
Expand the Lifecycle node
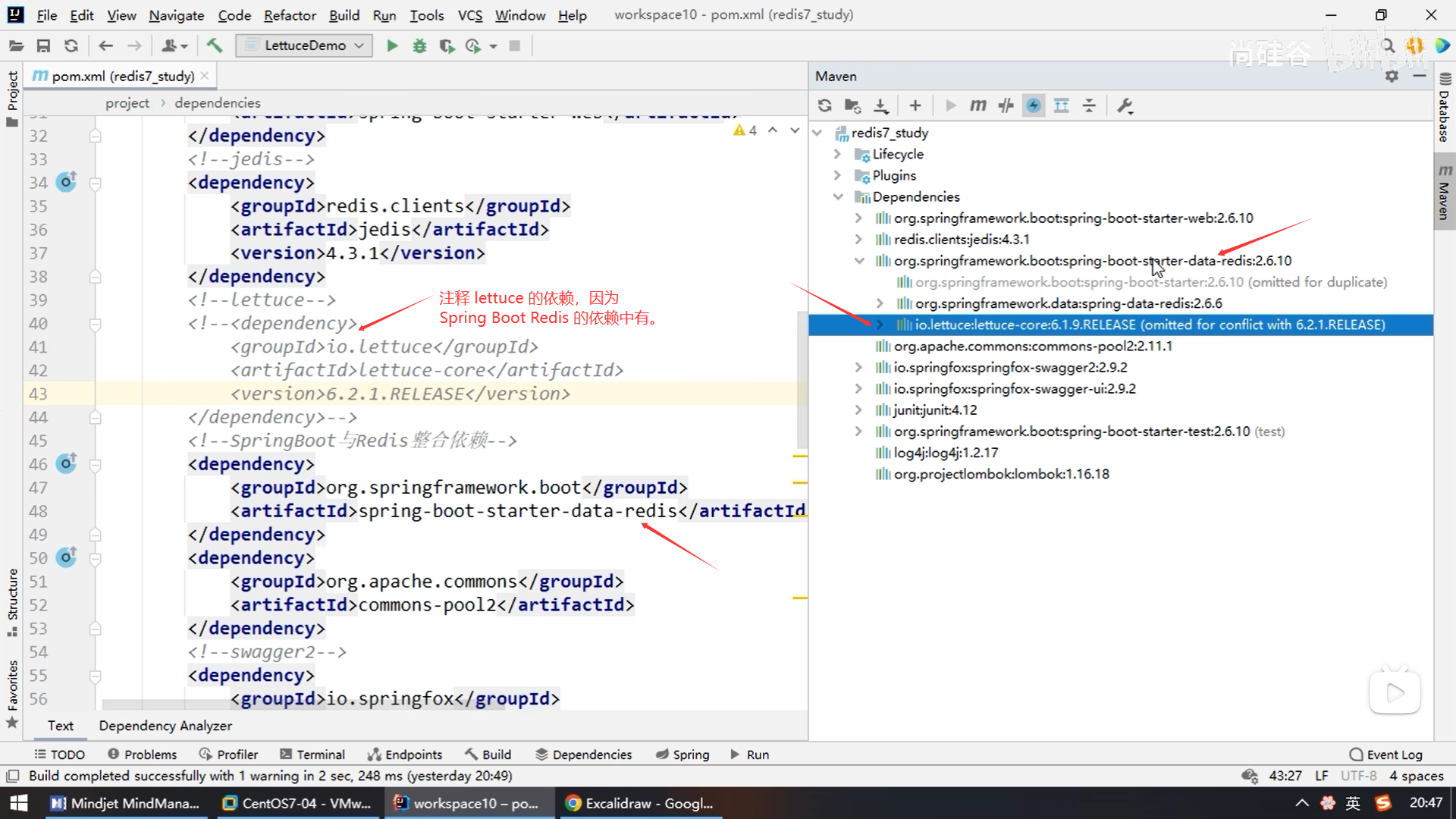click(x=837, y=154)
